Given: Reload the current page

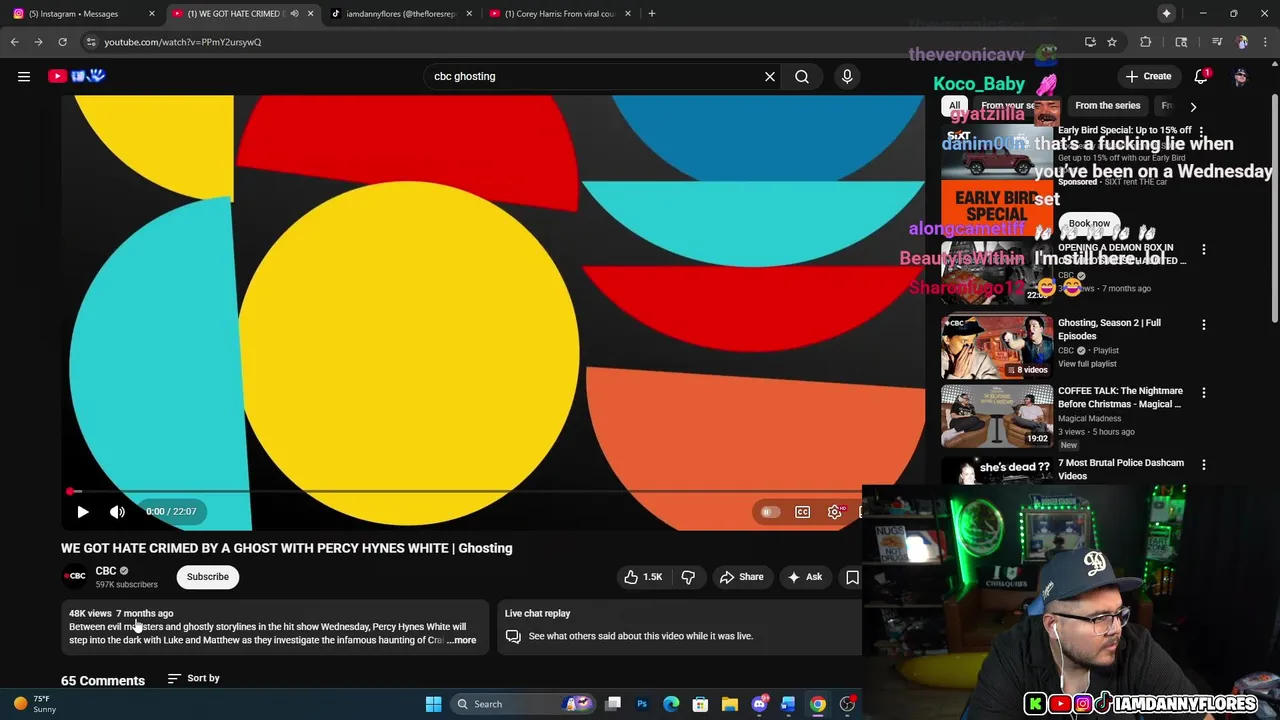Looking at the screenshot, I should 62,42.
